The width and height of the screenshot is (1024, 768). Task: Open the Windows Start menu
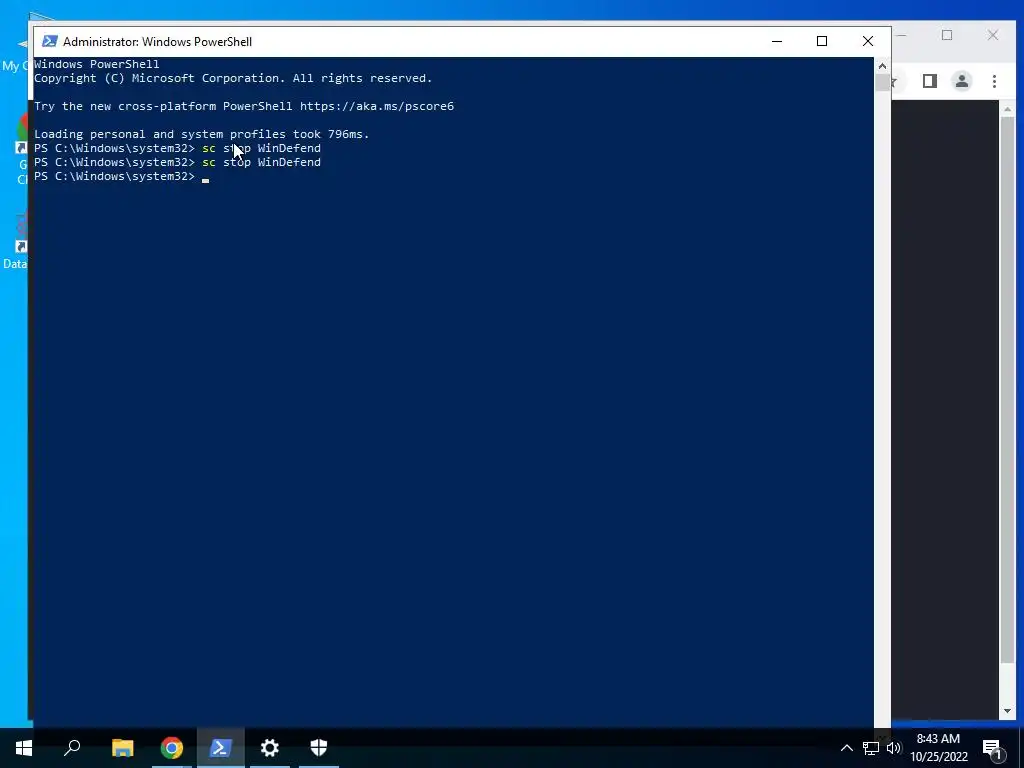24,748
